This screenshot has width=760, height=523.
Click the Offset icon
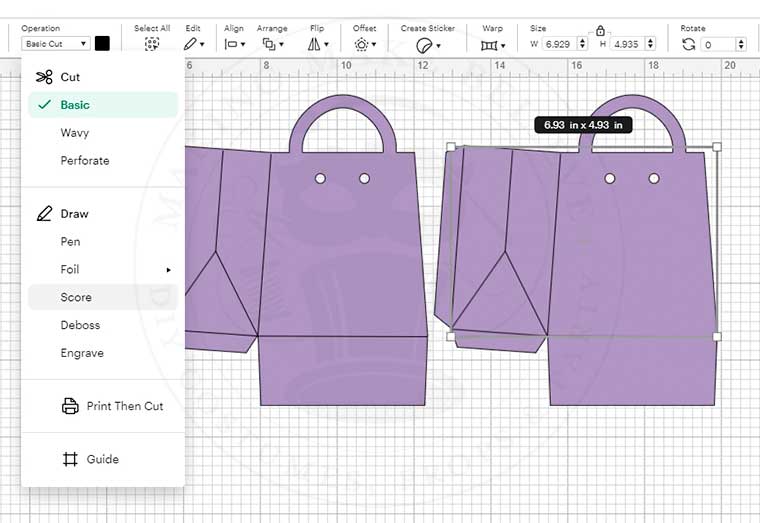363,44
